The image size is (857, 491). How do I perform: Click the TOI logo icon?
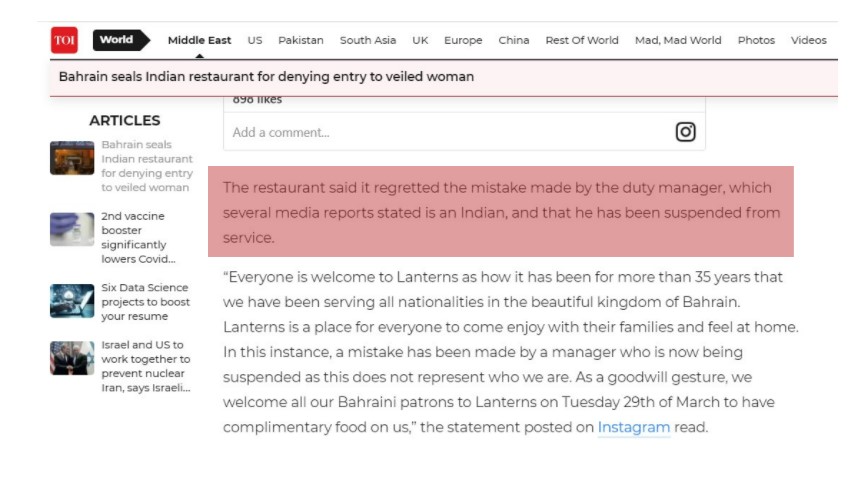64,40
